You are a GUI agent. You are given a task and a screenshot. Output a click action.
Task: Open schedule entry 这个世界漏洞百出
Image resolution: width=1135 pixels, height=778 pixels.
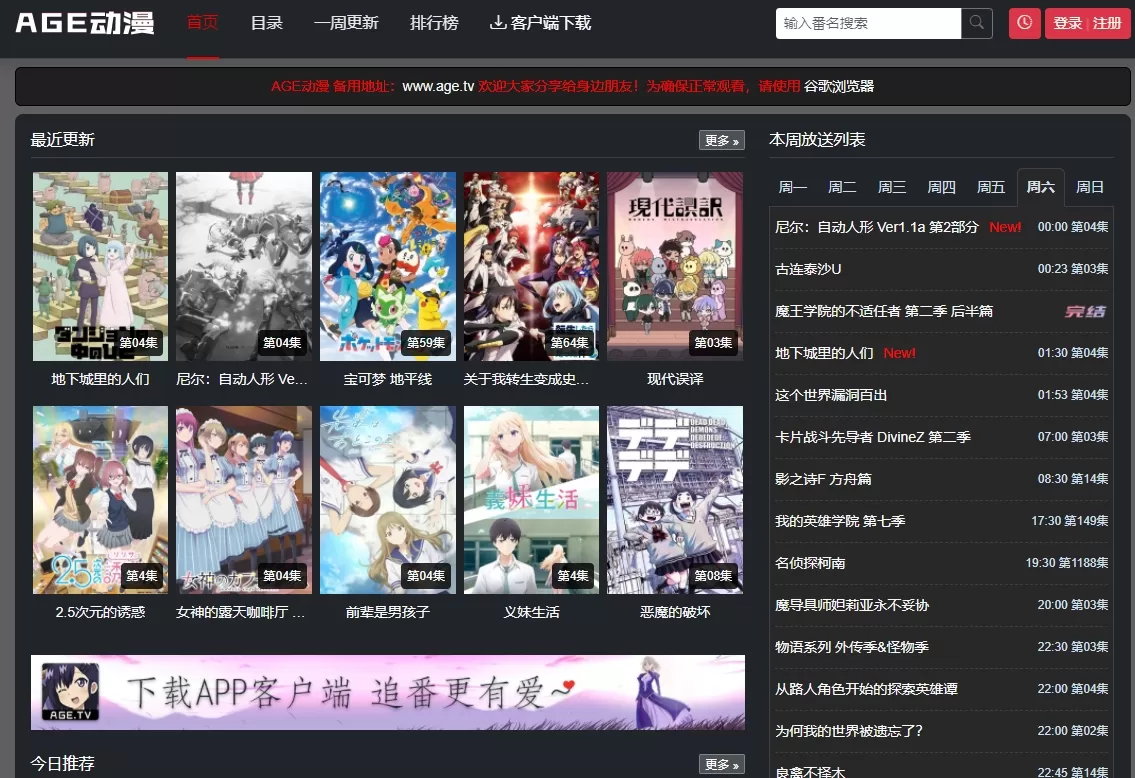941,395
